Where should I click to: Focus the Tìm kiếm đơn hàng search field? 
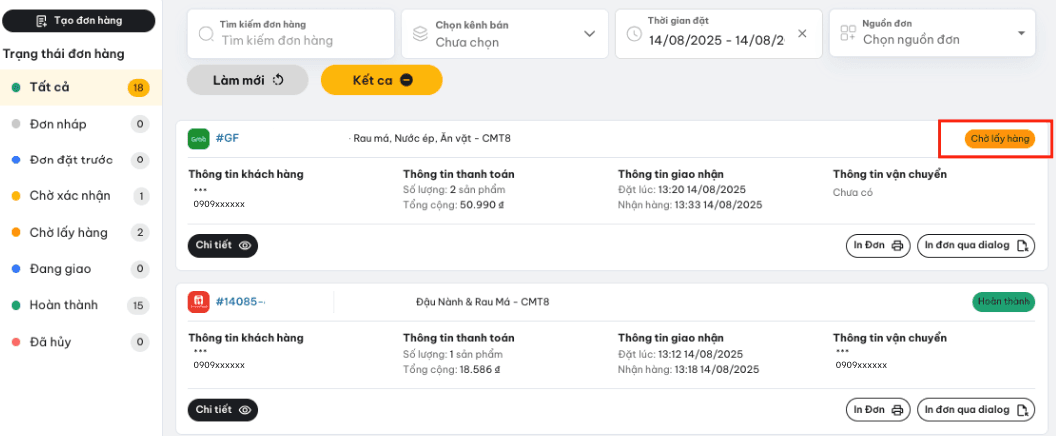290,34
